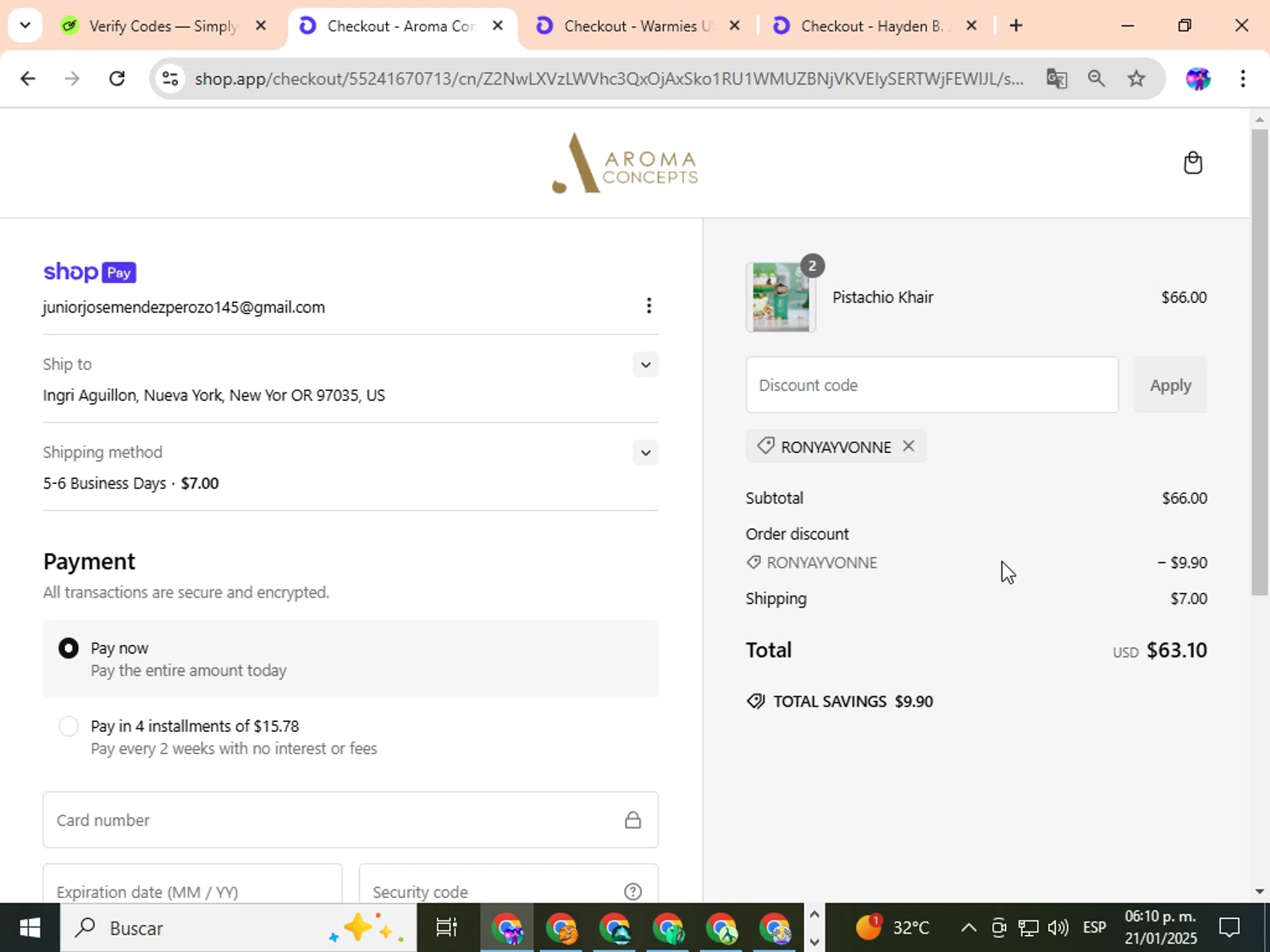Bookmark this page with the star icon
This screenshot has height=952, width=1270.
tap(1136, 79)
